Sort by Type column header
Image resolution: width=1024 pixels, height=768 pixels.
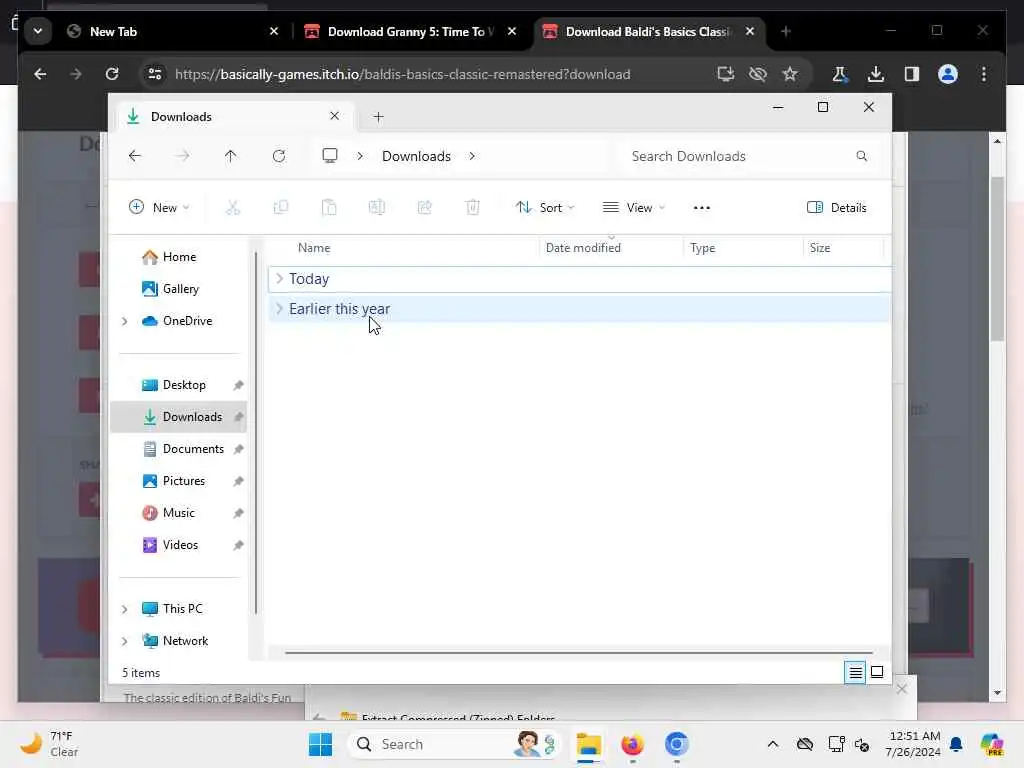pos(743,248)
